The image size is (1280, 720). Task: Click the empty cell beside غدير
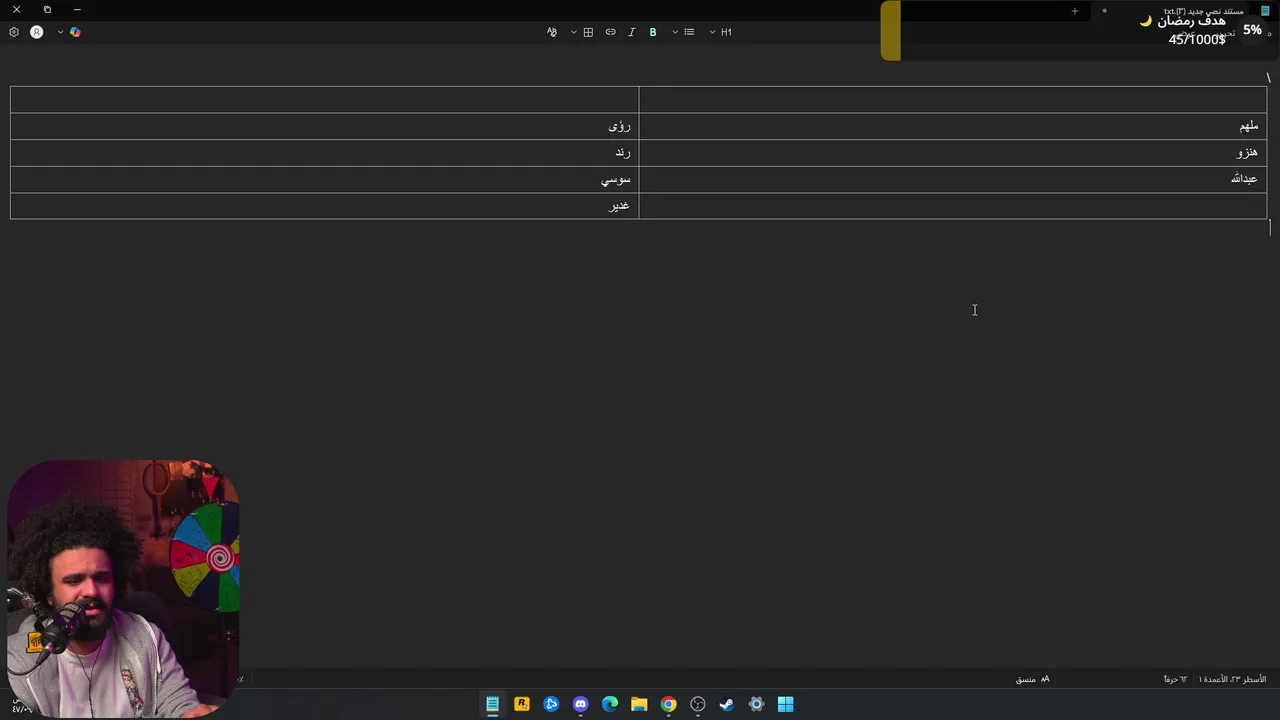(953, 205)
